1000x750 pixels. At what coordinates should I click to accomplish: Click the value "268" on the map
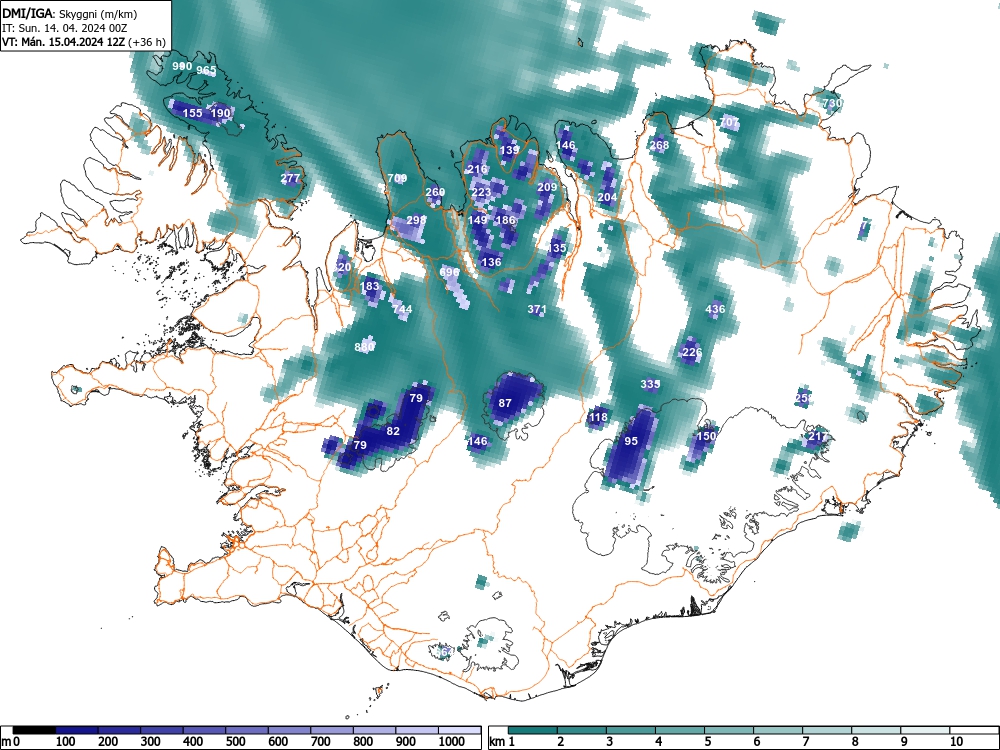[x=659, y=145]
